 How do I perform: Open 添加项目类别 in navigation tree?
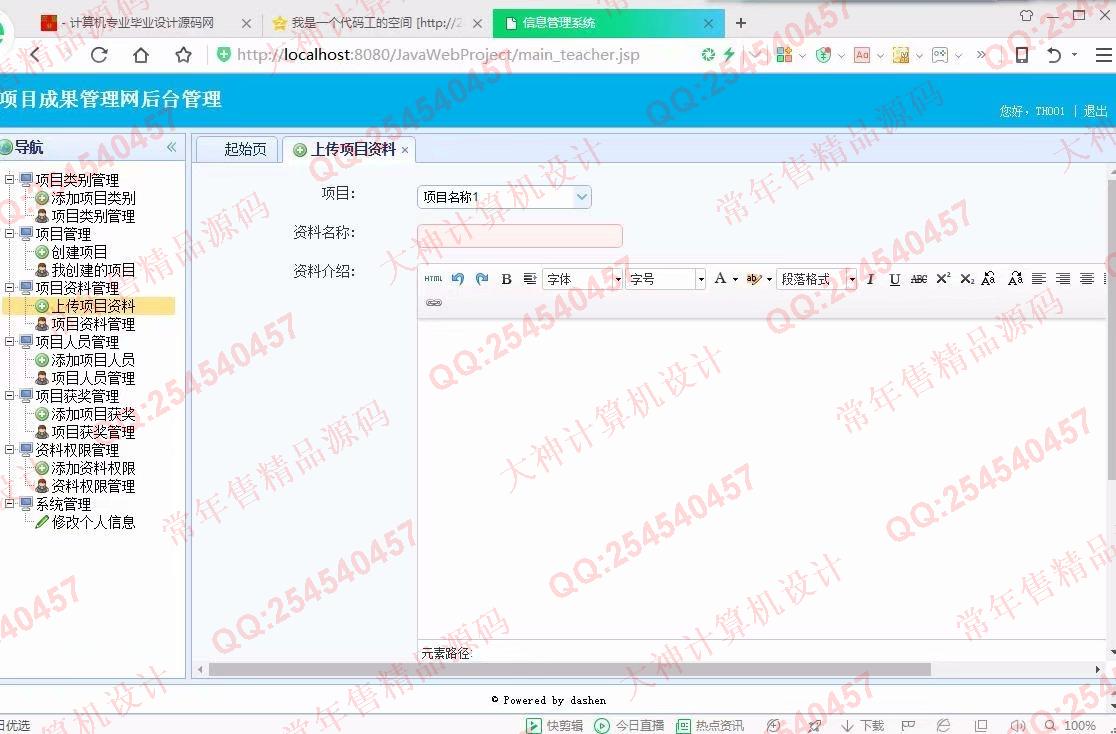coord(93,198)
